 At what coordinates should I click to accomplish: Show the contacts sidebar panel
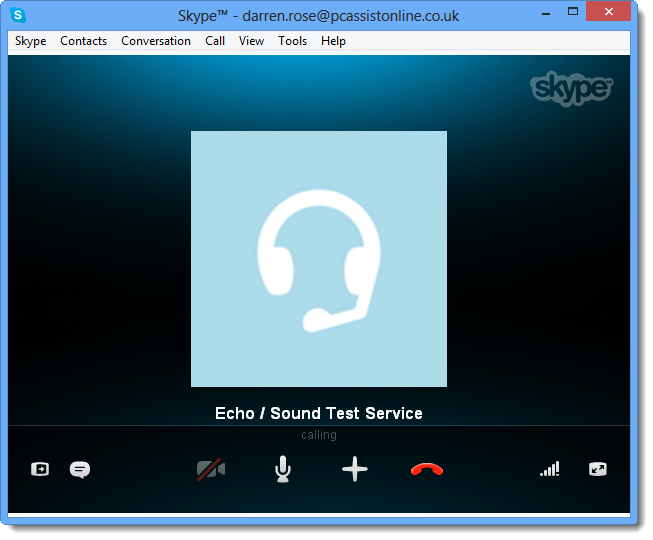40,469
